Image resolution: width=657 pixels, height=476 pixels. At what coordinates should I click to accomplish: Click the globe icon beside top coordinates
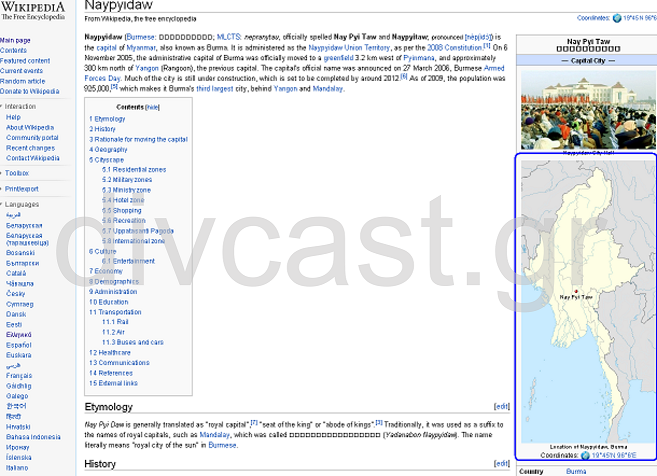tap(617, 18)
